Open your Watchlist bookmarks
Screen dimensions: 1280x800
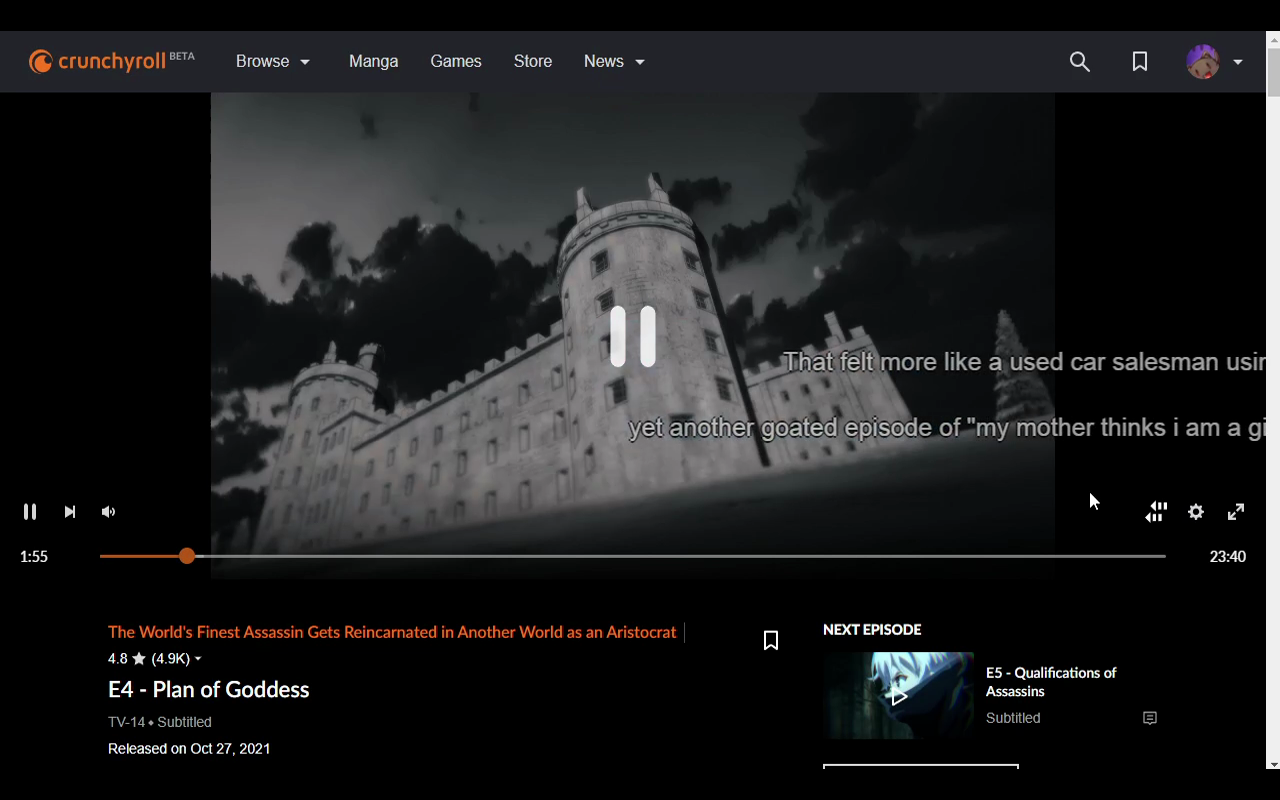click(1140, 61)
